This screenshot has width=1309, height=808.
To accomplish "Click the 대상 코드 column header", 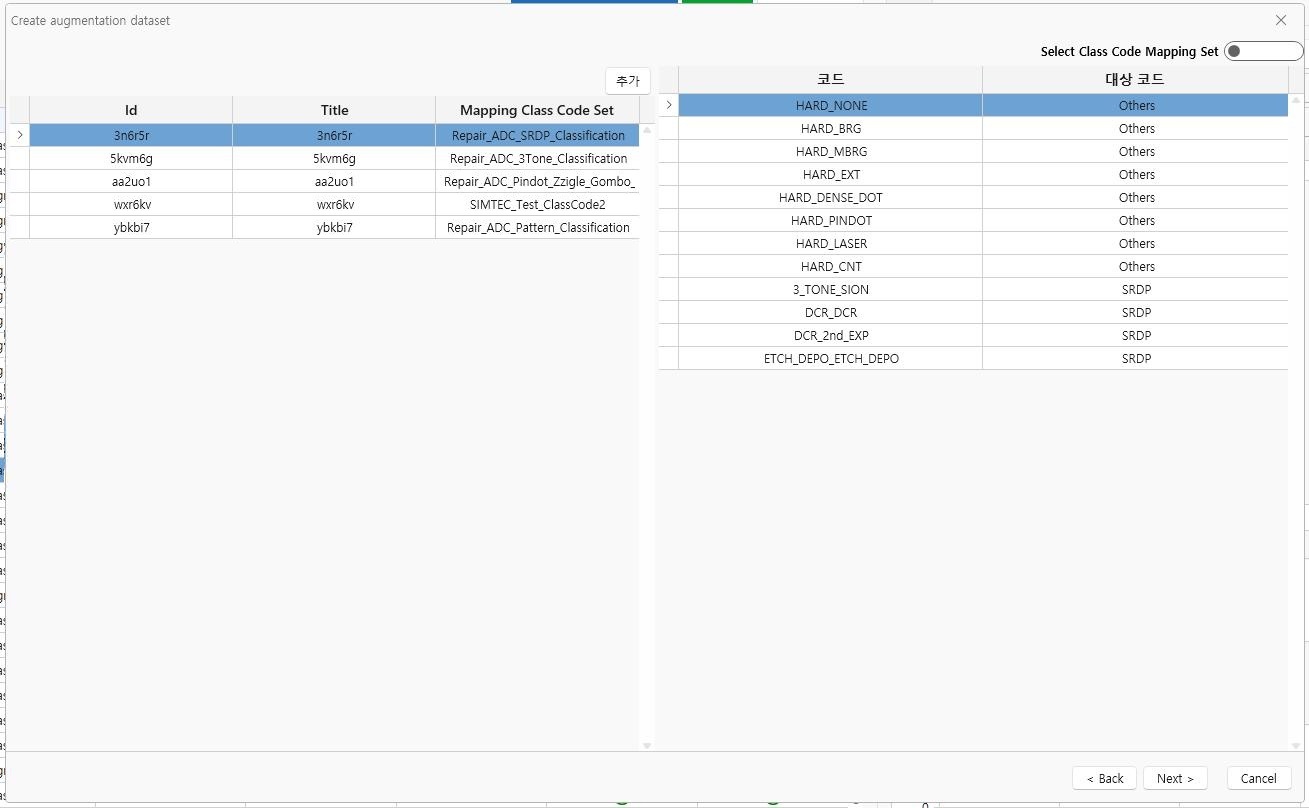I will 1135,79.
